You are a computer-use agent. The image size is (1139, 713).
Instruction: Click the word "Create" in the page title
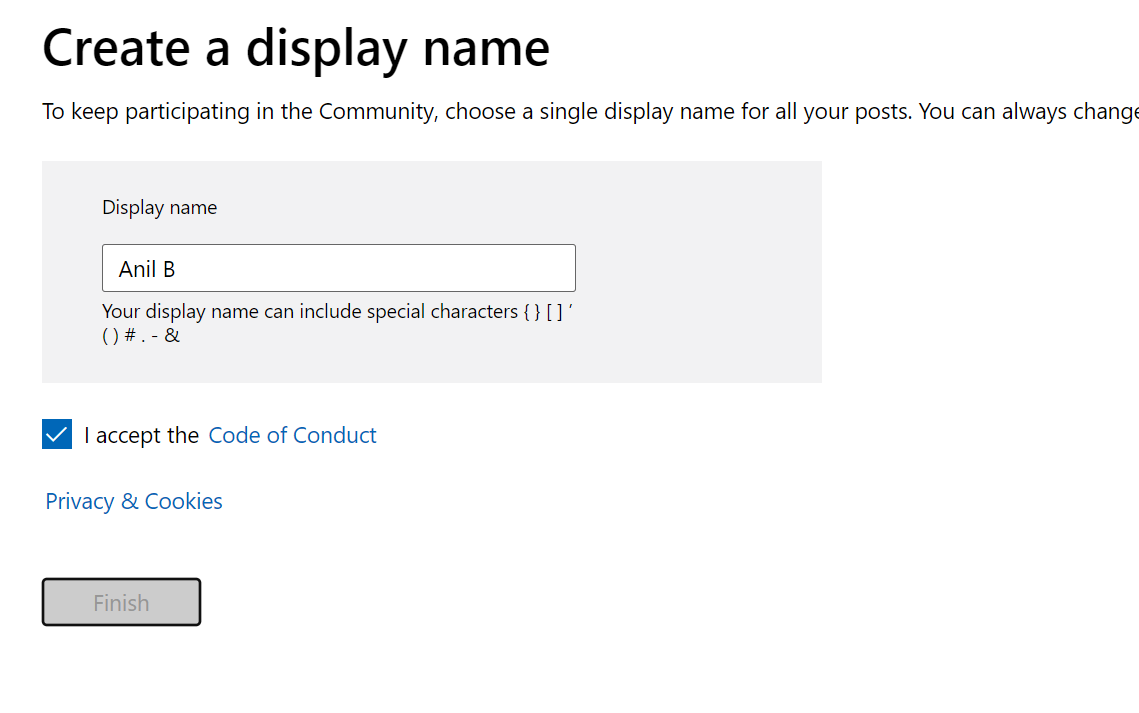(116, 47)
